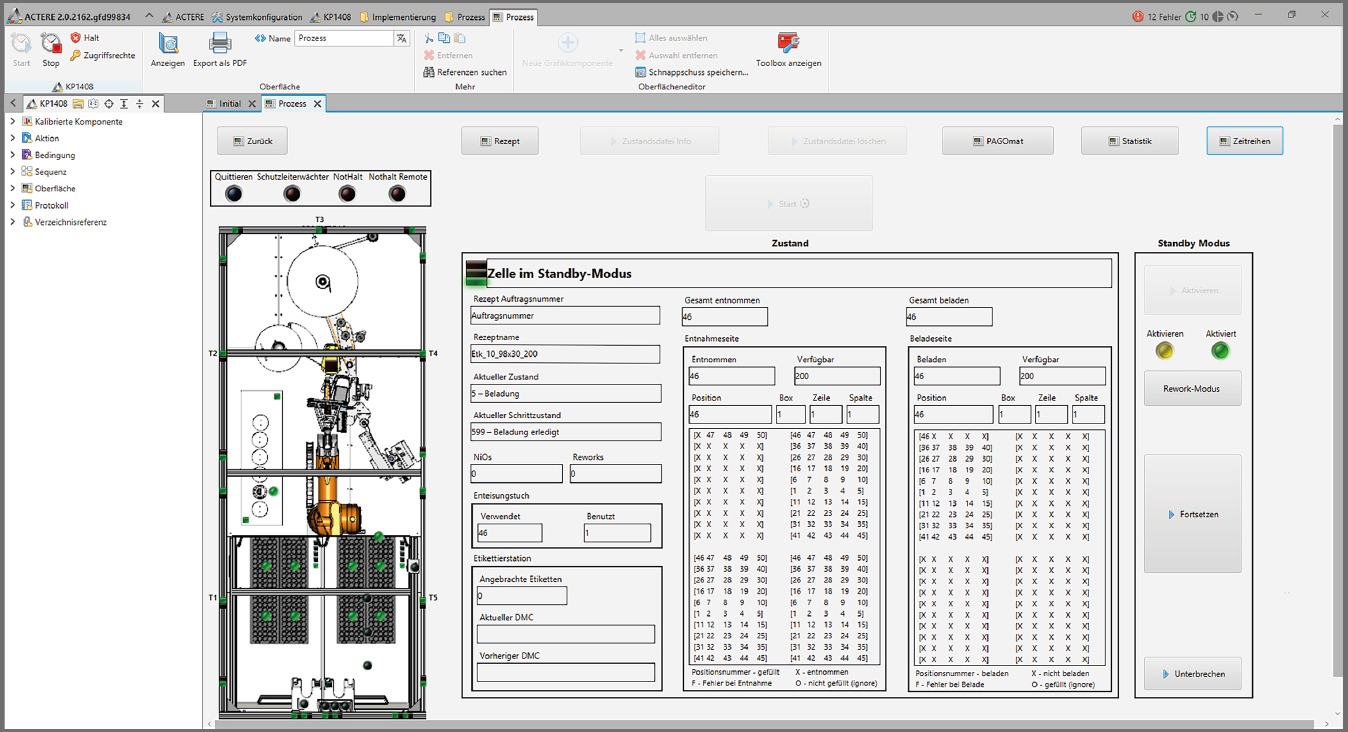Export surface with Export als PDF icon

coord(220,44)
